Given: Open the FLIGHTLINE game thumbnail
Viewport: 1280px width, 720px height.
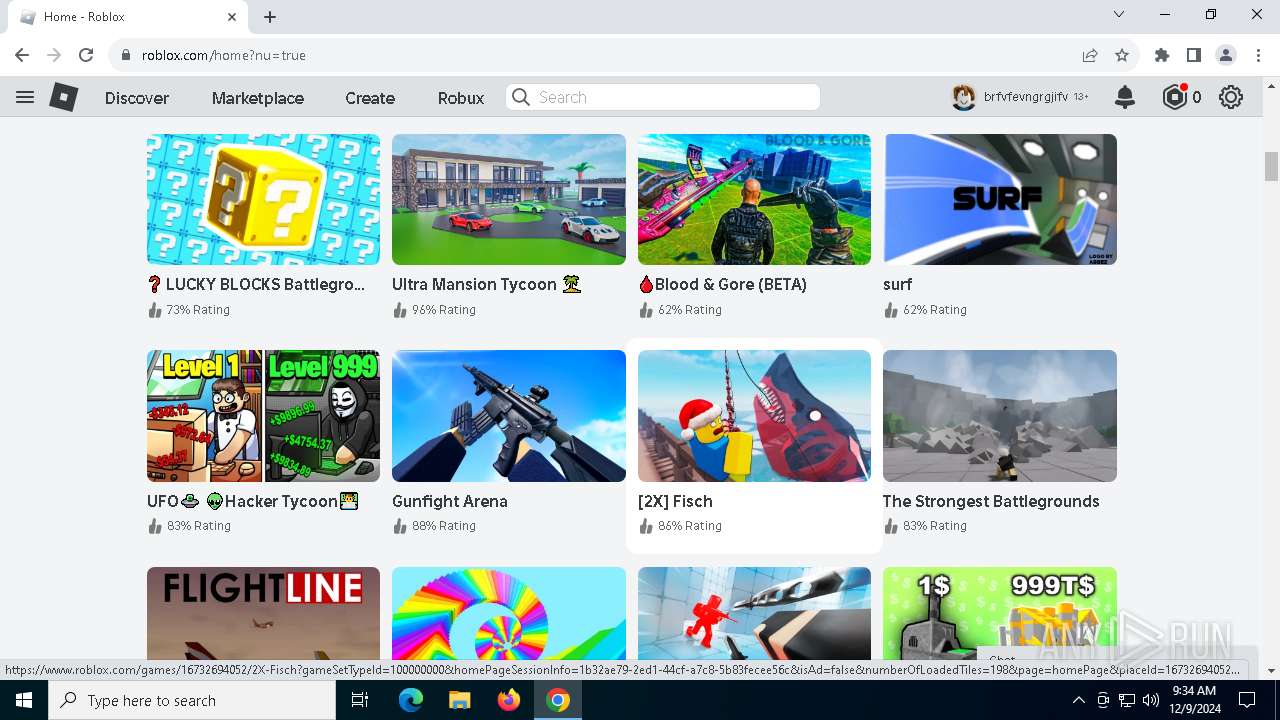Looking at the screenshot, I should [x=263, y=613].
